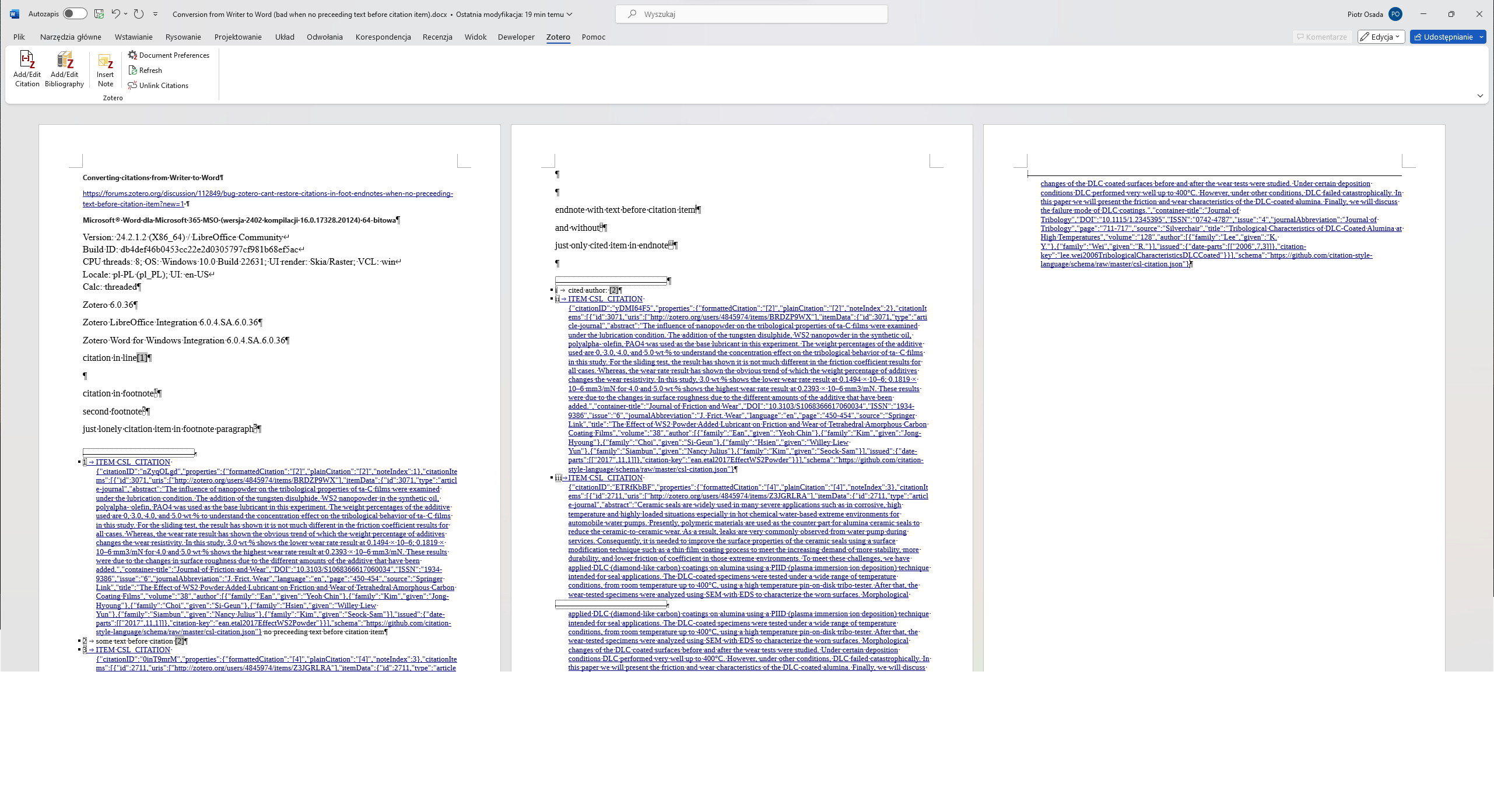The image size is (1494, 812).
Task: Open the forums.zotero.org discussion hyperlink
Action: [x=268, y=194]
